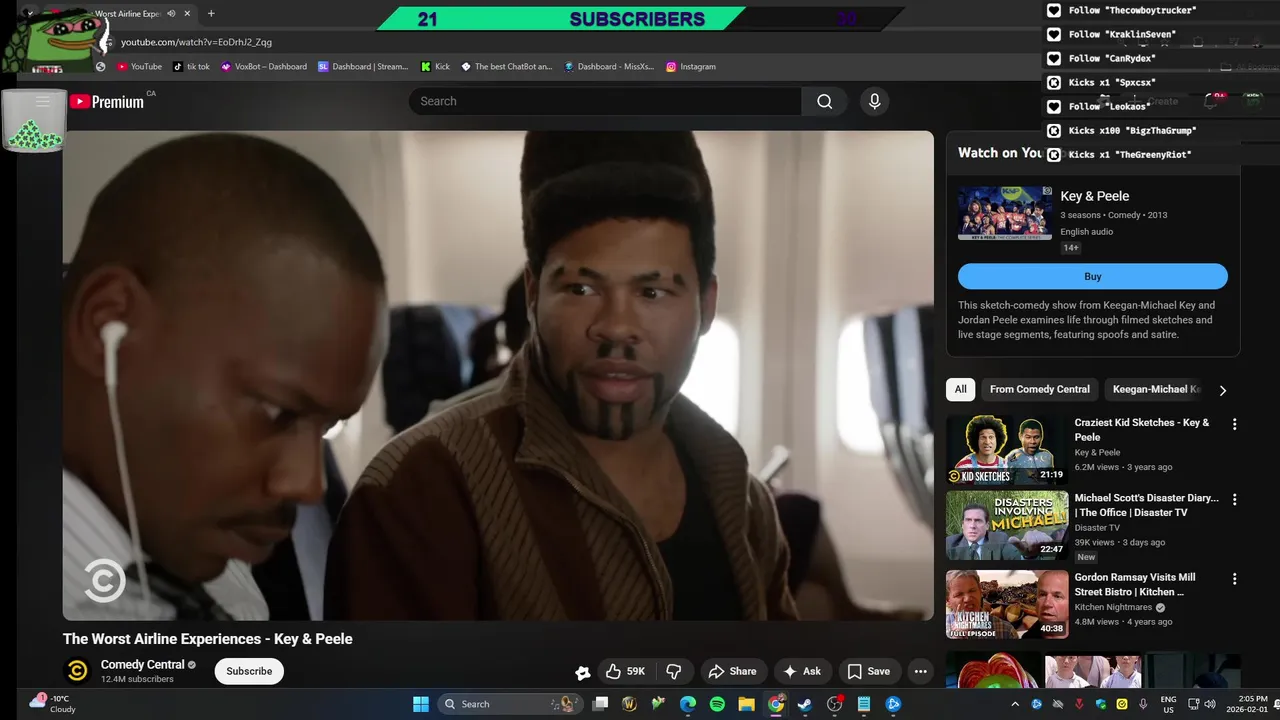
Task: Save the video to a playlist
Action: (868, 671)
